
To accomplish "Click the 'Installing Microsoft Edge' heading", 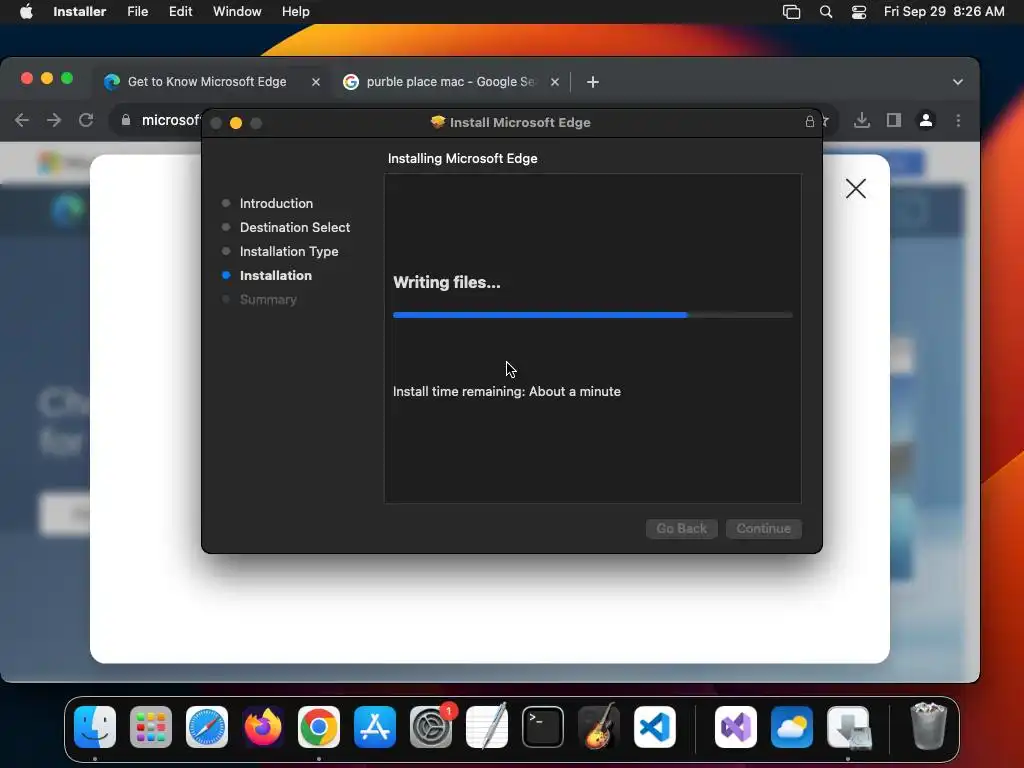I will pos(462,159).
